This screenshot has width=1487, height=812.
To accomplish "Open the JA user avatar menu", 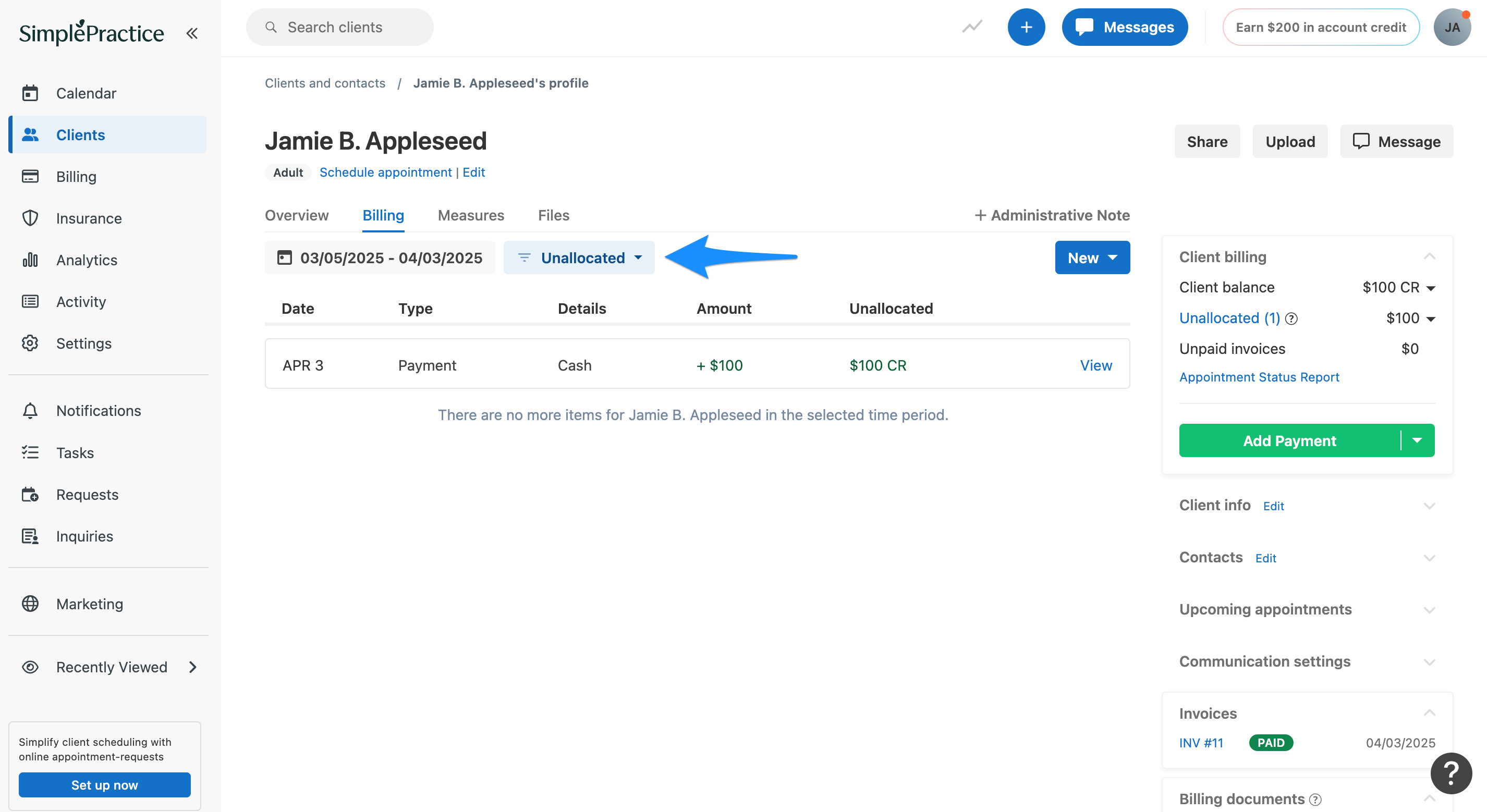I will pos(1452,27).
